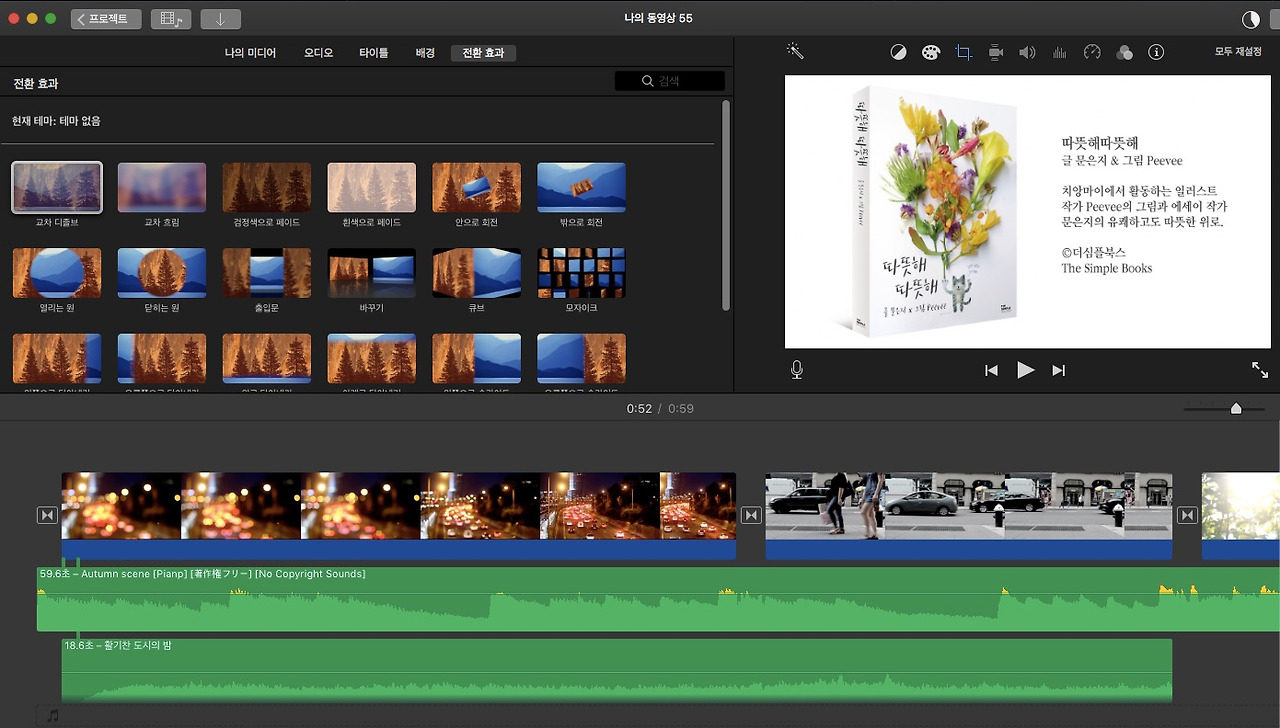Open the clip filter effects tool
The image size is (1280, 728).
1124,51
